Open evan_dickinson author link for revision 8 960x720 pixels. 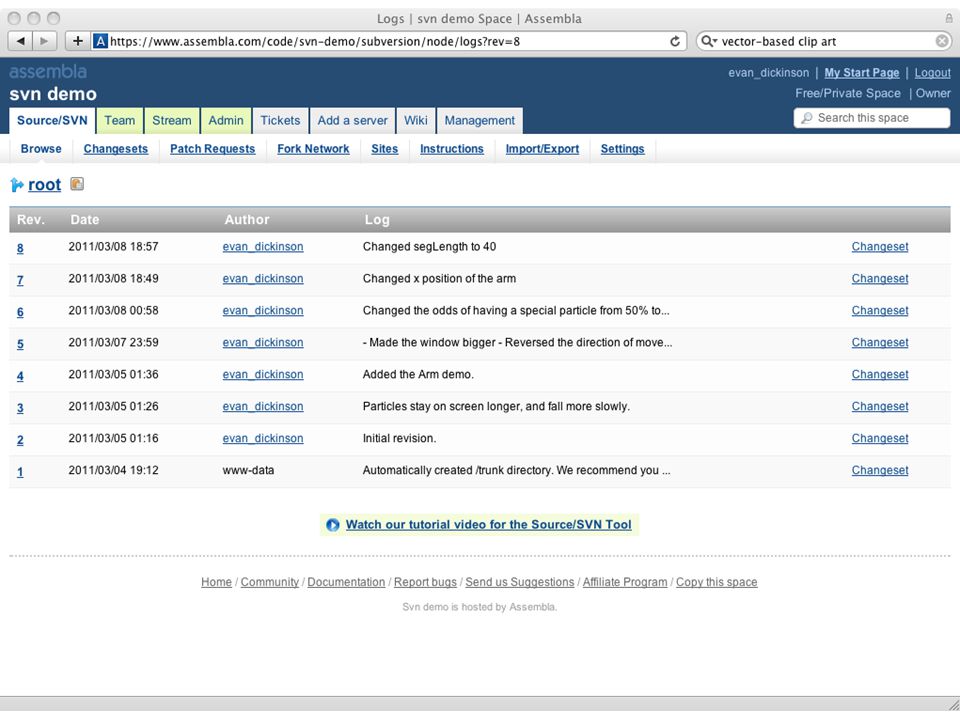(263, 247)
